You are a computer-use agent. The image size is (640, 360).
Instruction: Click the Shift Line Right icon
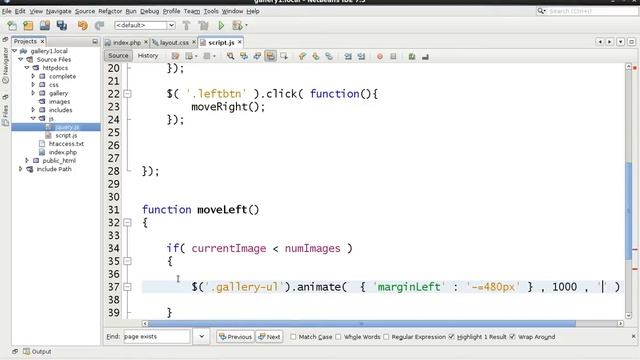click(361, 56)
